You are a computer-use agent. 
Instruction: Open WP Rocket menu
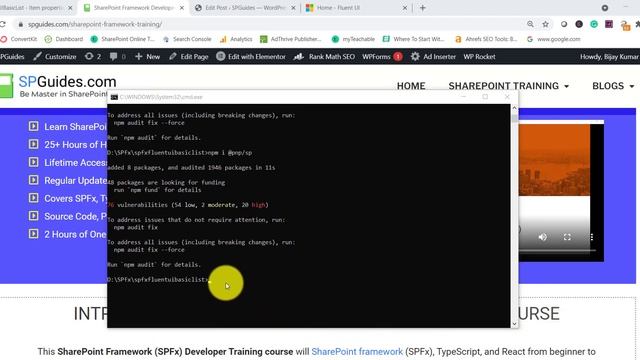click(479, 57)
